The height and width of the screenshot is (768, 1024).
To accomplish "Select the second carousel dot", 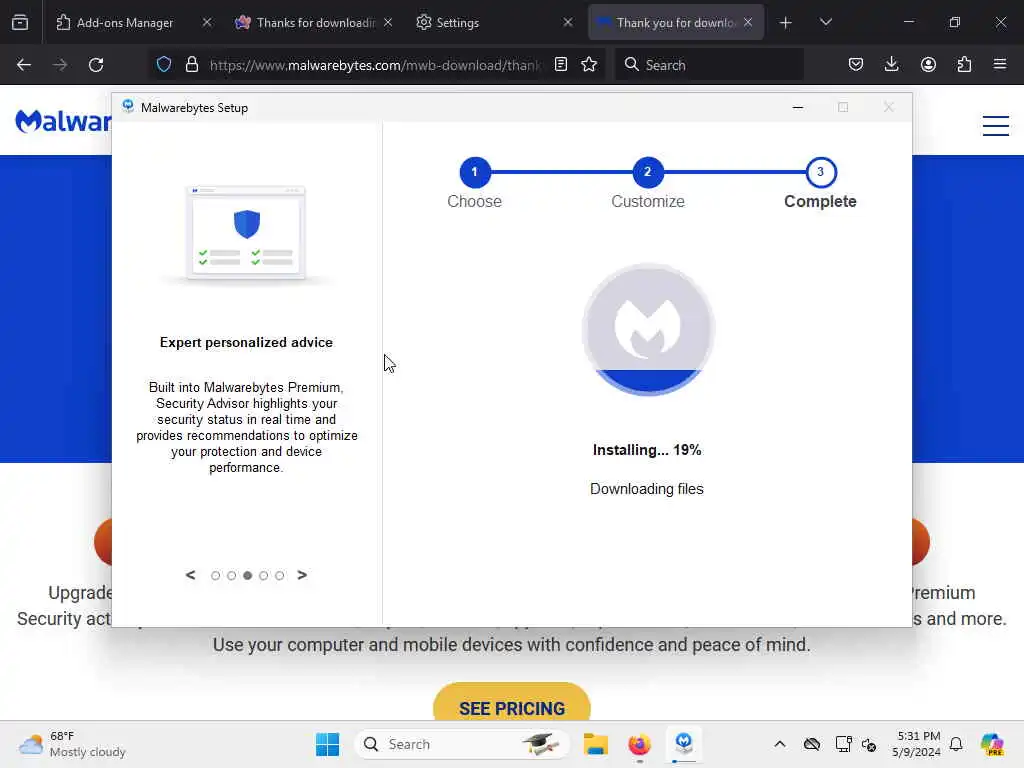I will 231,575.
